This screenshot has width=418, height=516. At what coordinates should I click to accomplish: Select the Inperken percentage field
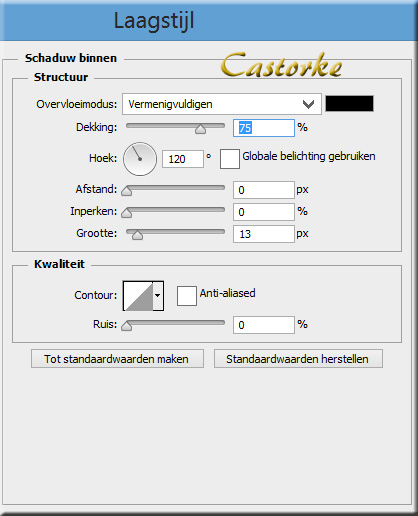pos(264,212)
